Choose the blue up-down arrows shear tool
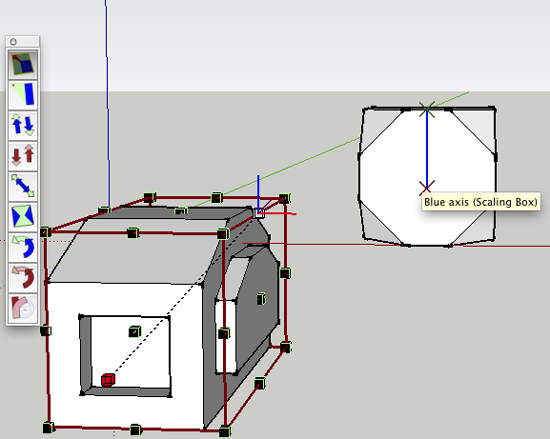Screen dimensions: 550x439 click(x=23, y=125)
